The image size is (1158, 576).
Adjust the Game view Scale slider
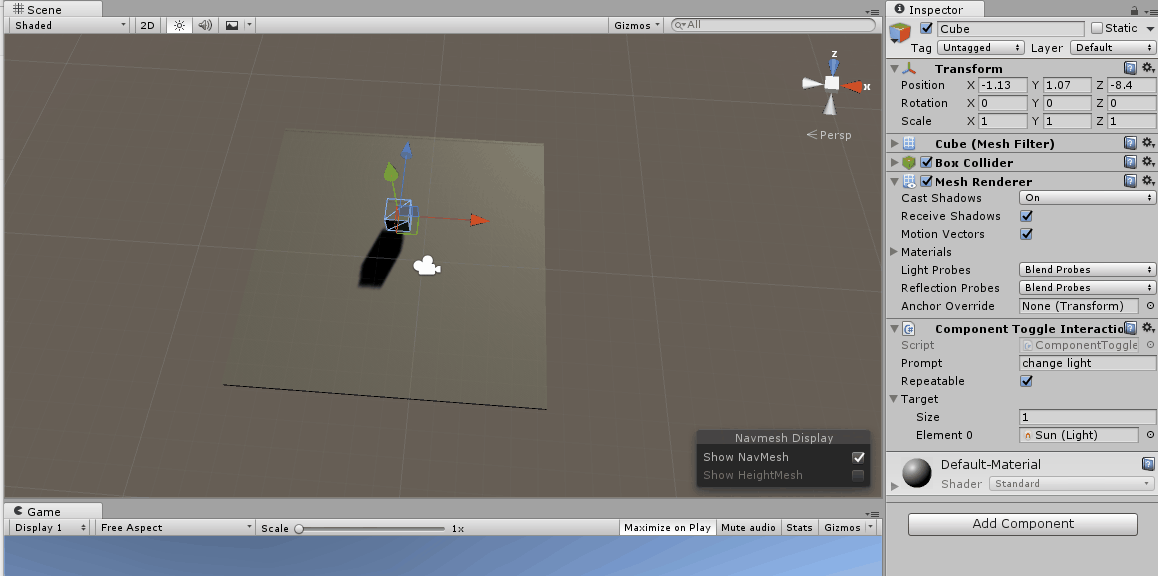[299, 528]
